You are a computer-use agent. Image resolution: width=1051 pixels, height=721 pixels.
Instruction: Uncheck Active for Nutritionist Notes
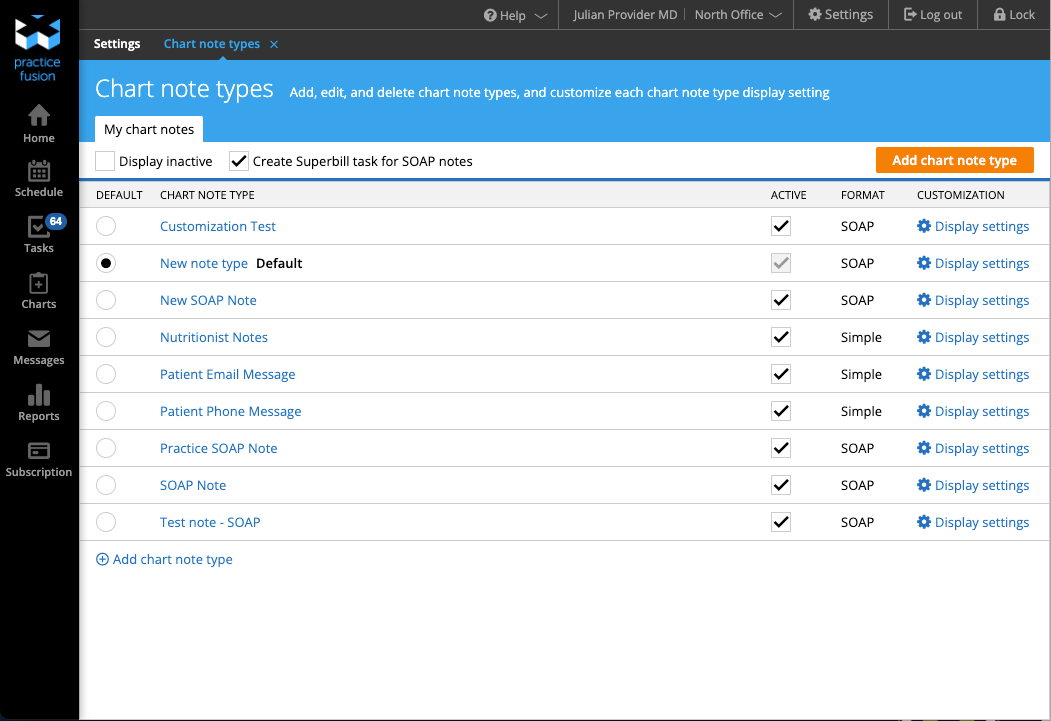(781, 337)
